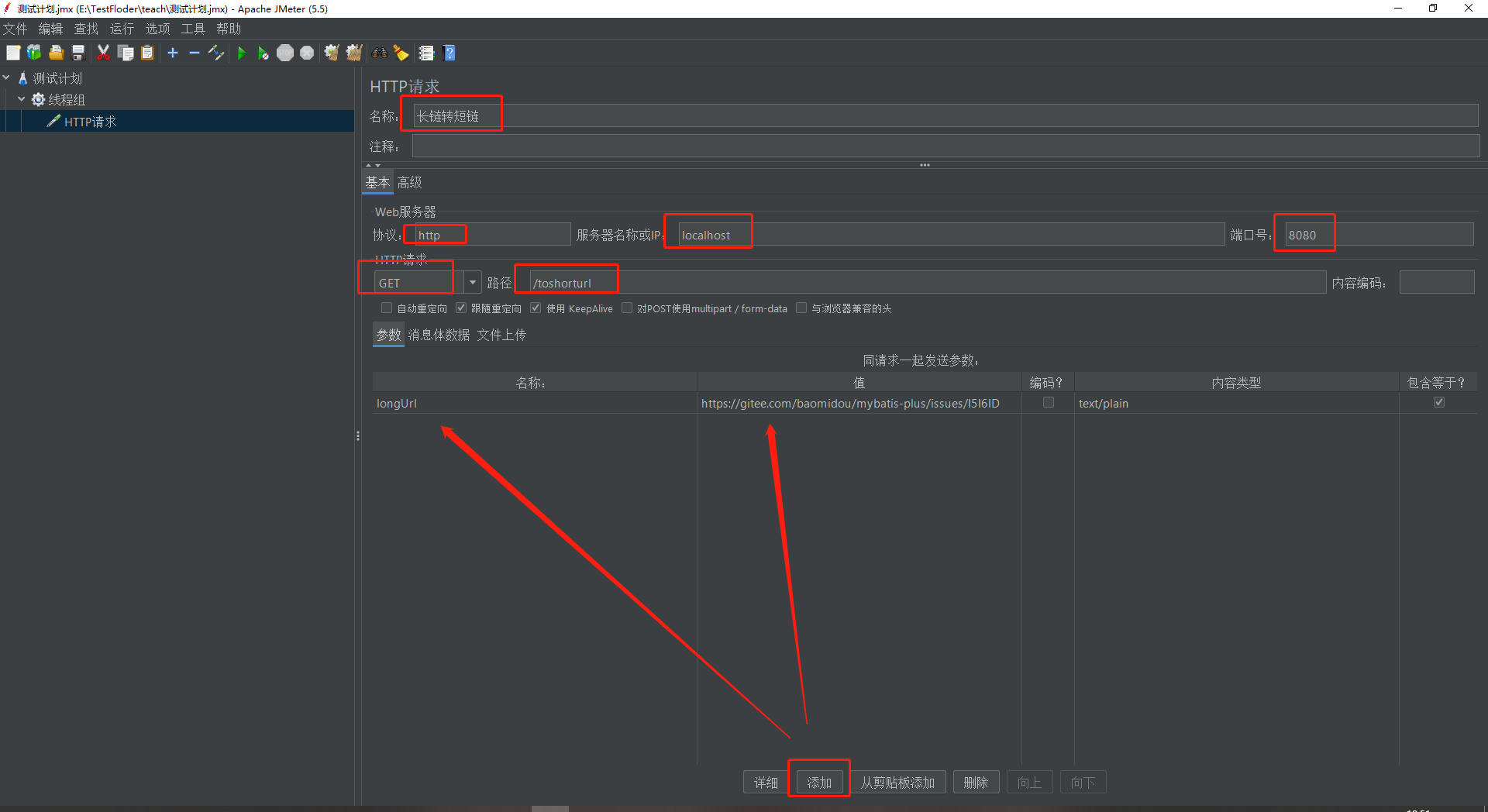Viewport: 1488px width, 812px height.
Task: Click the scissors Cut icon
Action: tap(103, 53)
